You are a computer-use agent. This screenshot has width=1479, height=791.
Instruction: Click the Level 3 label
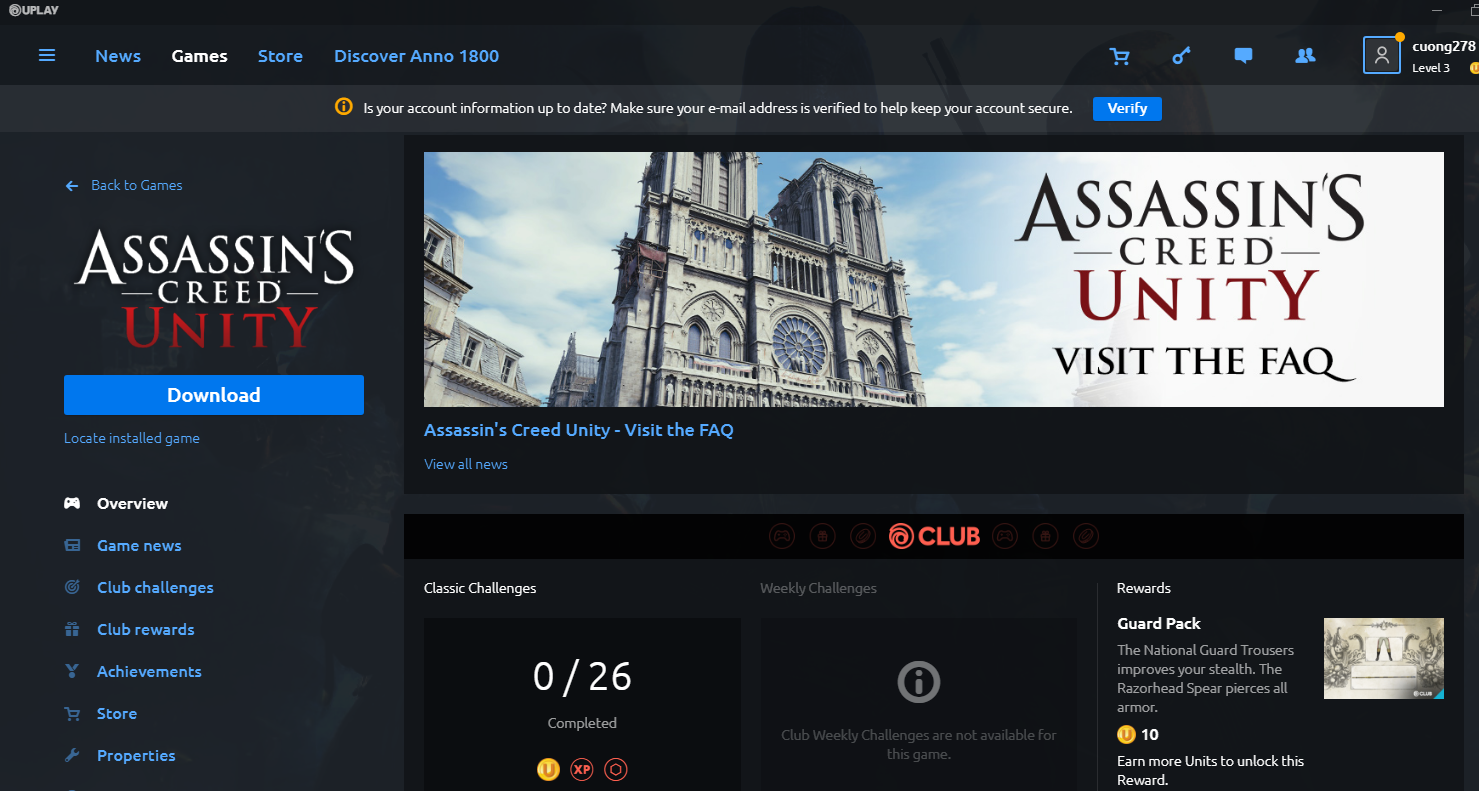click(1431, 68)
